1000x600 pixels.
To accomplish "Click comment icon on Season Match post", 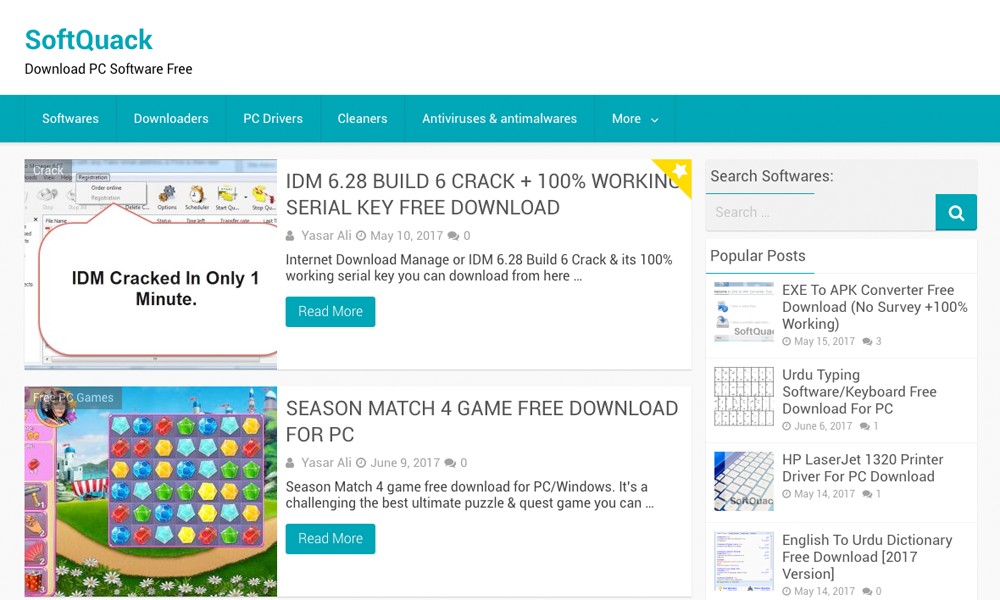I will pos(450,463).
